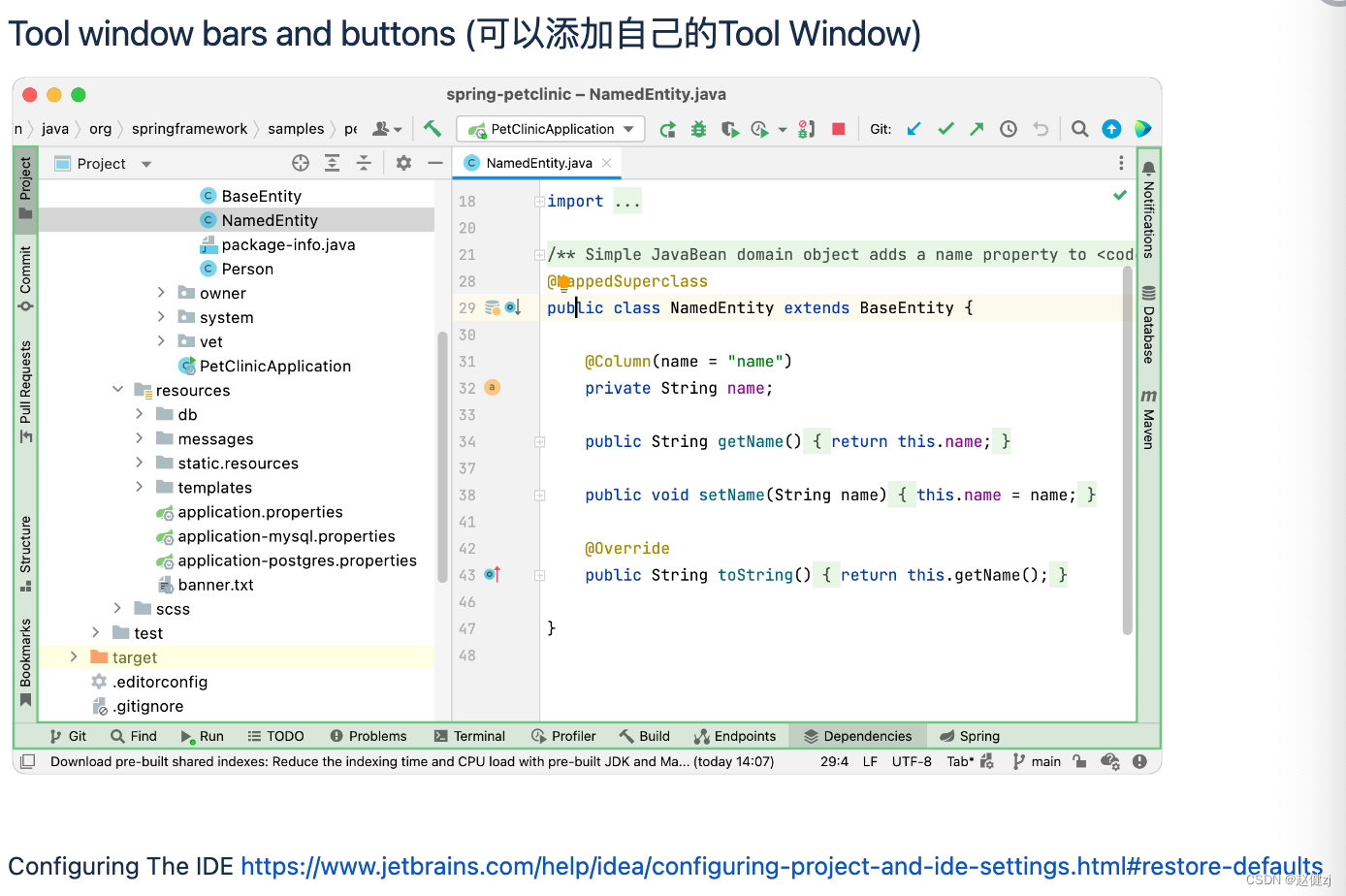Viewport: 1346px width, 896px height.
Task: Open the Endpoints tool window tab
Action: coord(735,736)
